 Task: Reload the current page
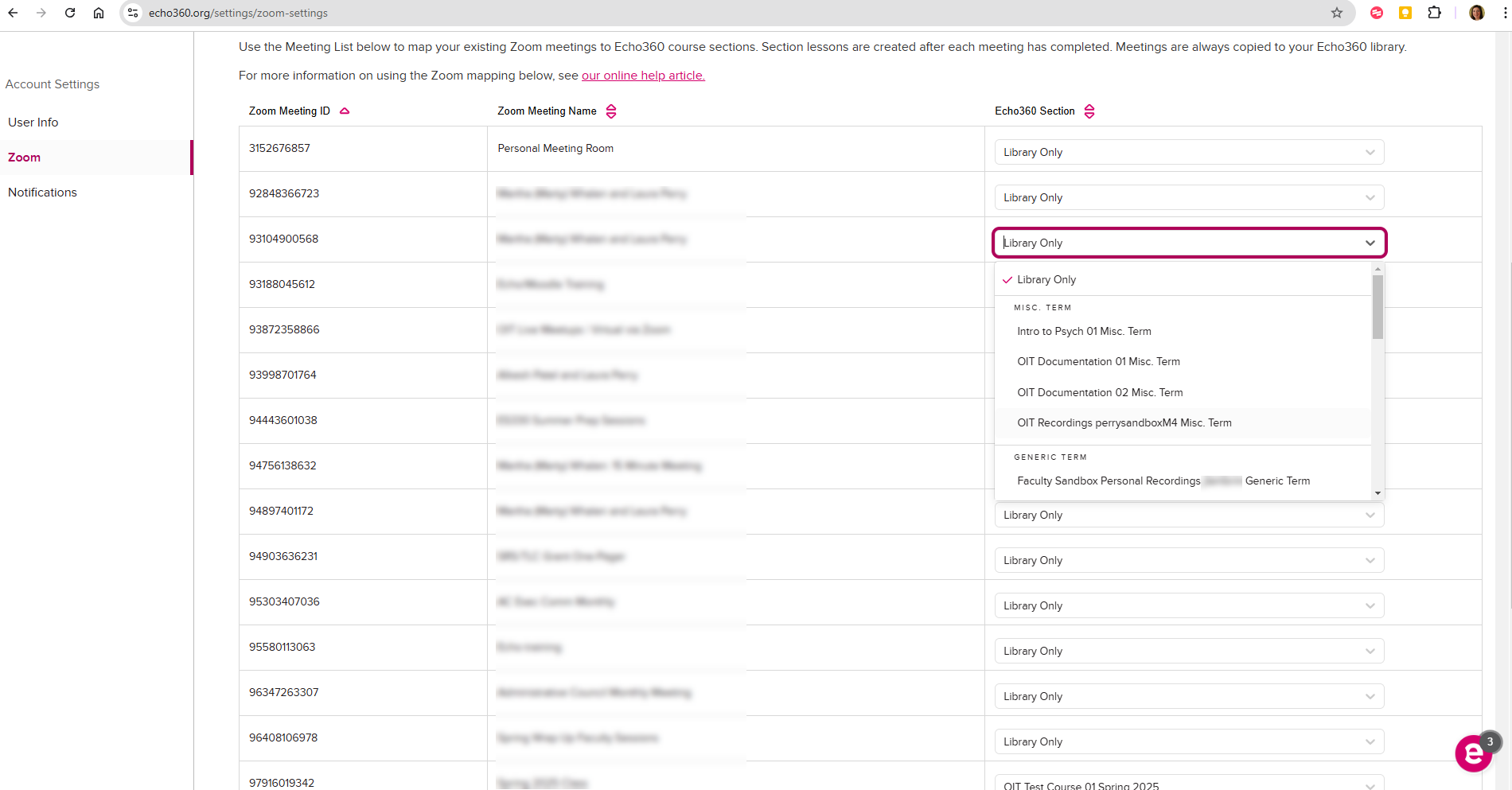pos(70,13)
